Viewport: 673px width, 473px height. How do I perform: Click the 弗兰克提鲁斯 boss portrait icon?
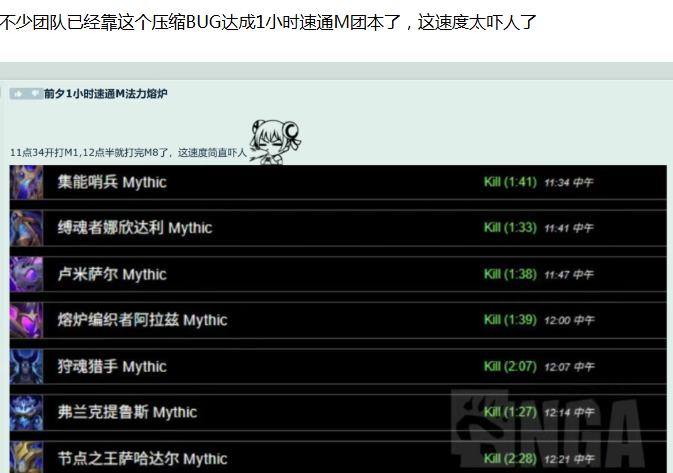click(27, 412)
